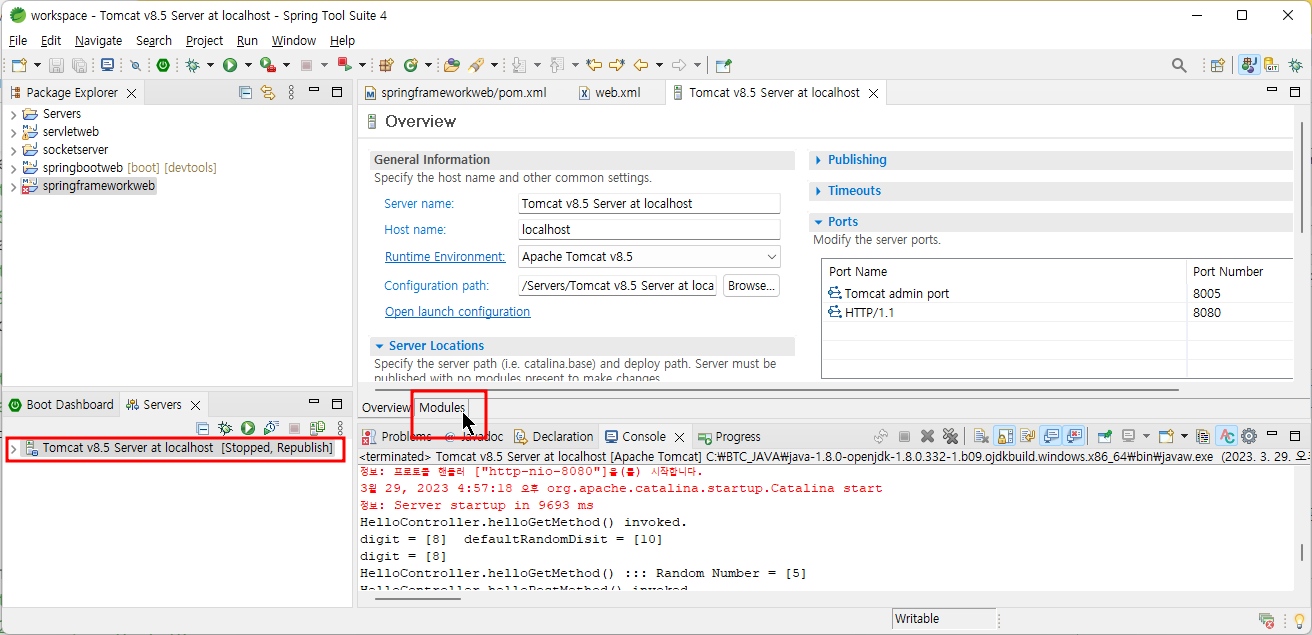Screen dimensions: 1312x635
Task: Toggle Word Wrap in Console toolbar
Action: [x=1027, y=436]
